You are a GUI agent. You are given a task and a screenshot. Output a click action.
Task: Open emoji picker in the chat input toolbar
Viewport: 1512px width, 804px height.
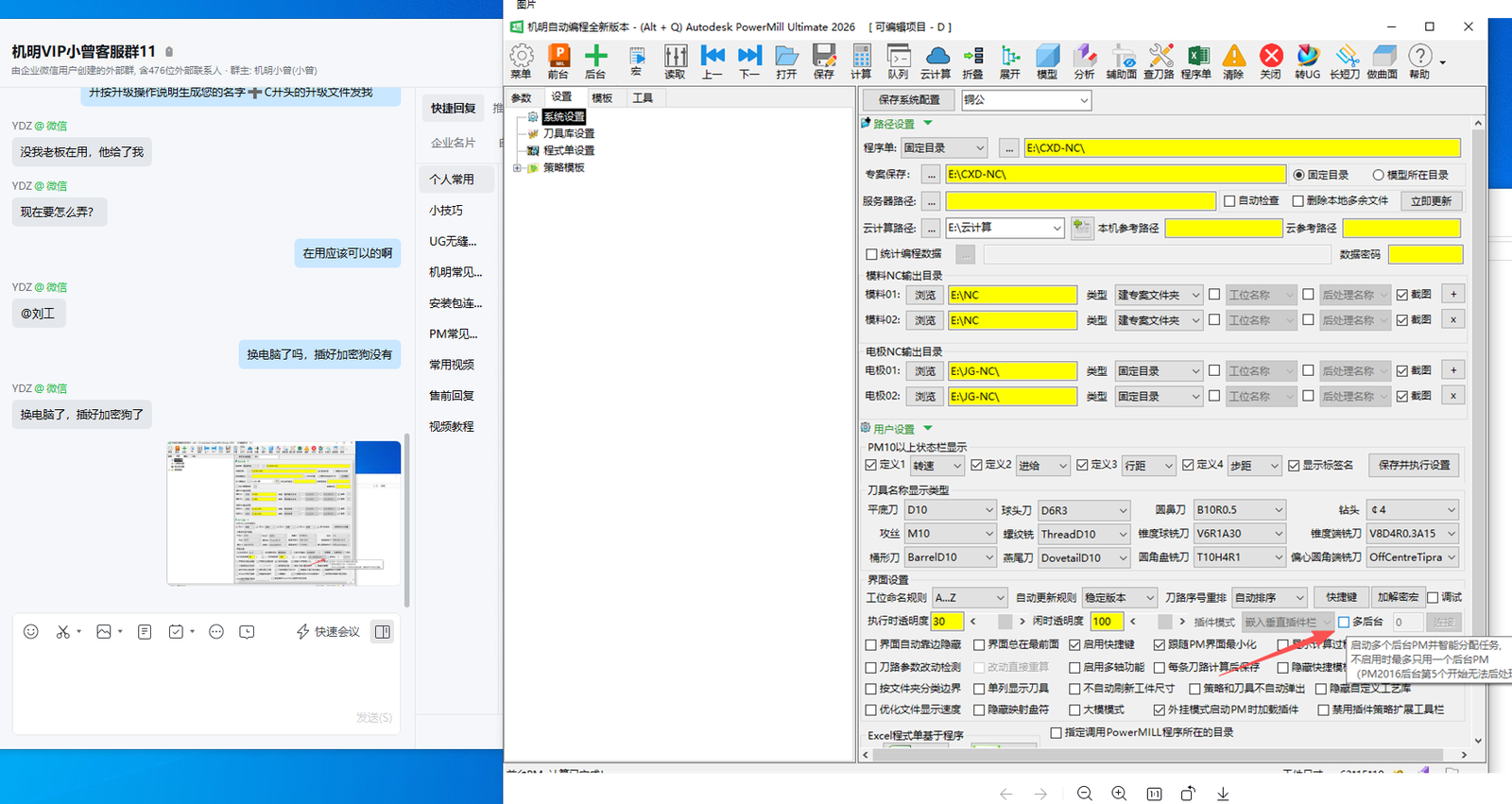[31, 631]
